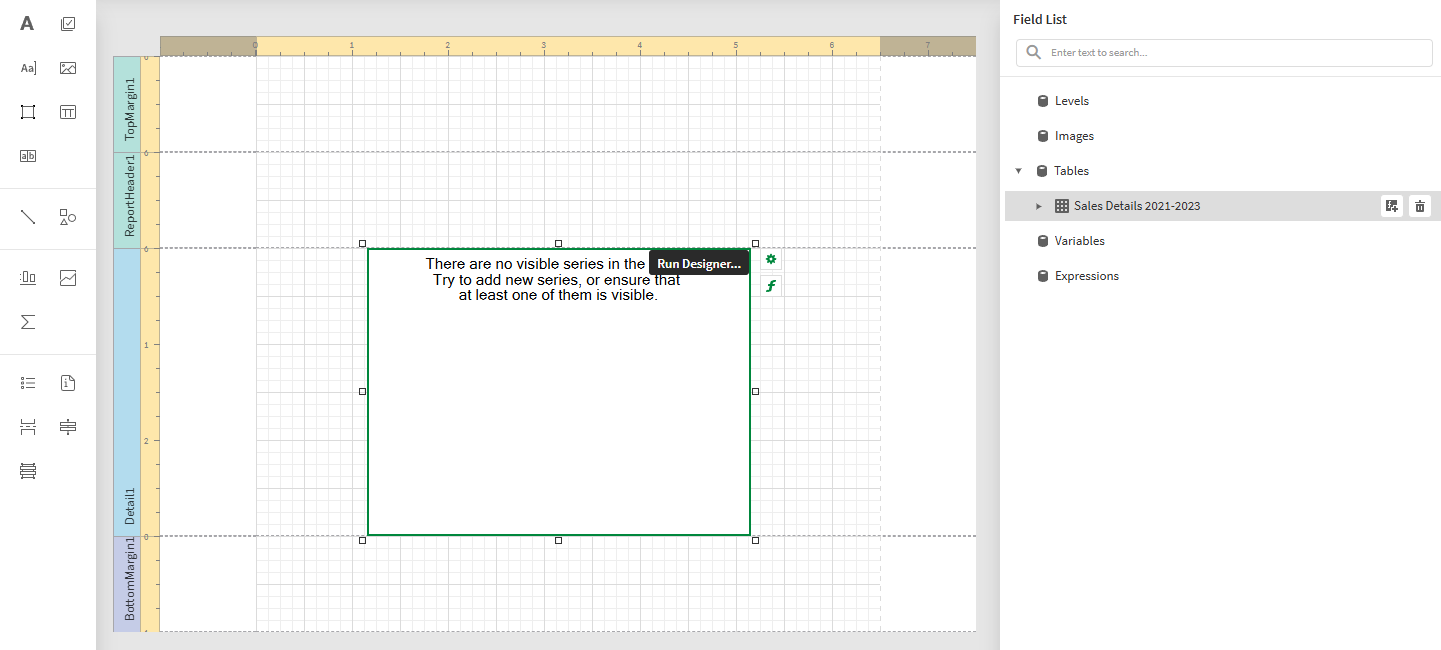Image resolution: width=1441 pixels, height=650 pixels.
Task: Click inside the Field List search box
Action: (x=1223, y=52)
